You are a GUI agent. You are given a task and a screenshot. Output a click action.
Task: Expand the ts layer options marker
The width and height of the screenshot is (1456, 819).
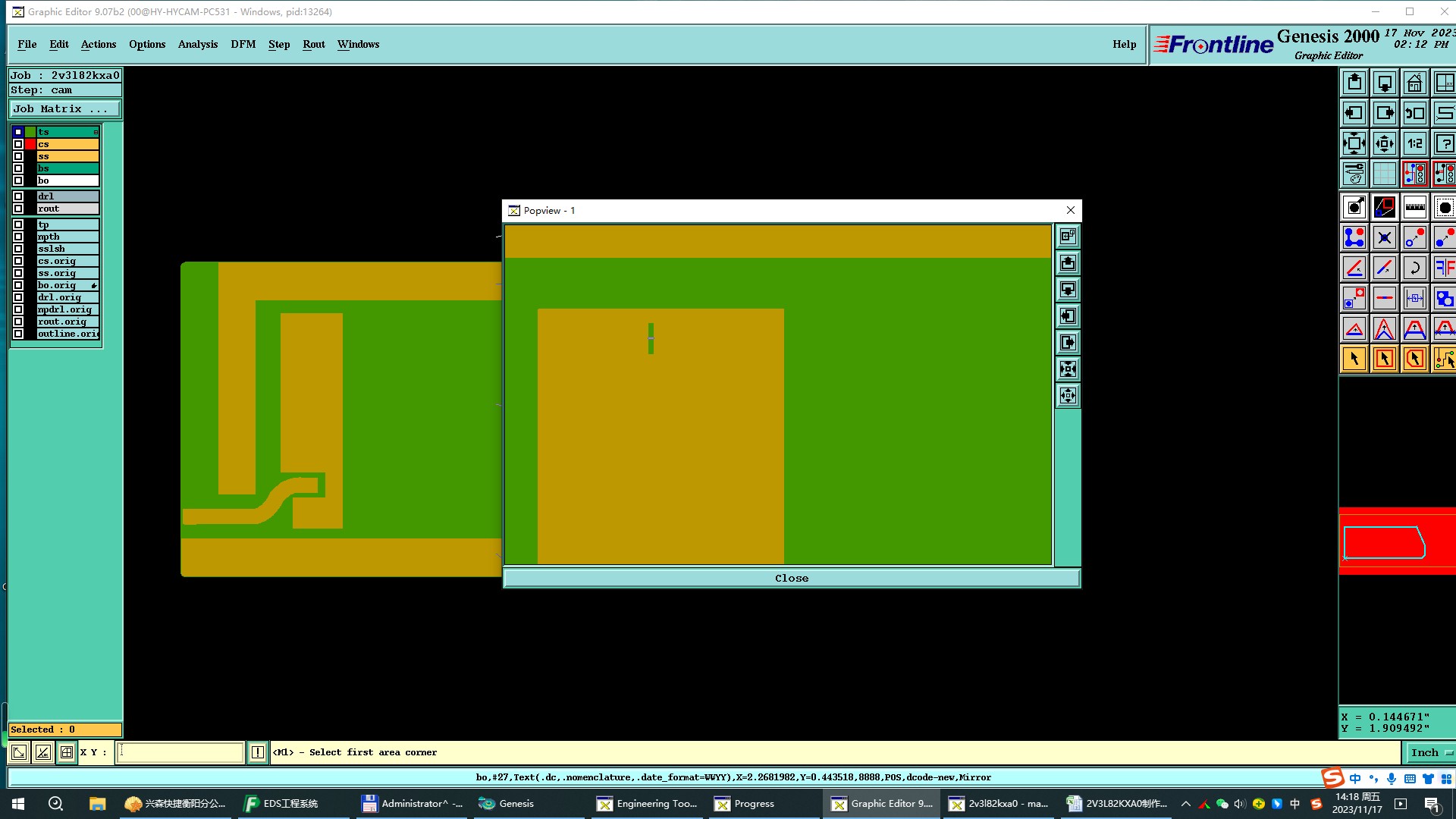point(96,132)
